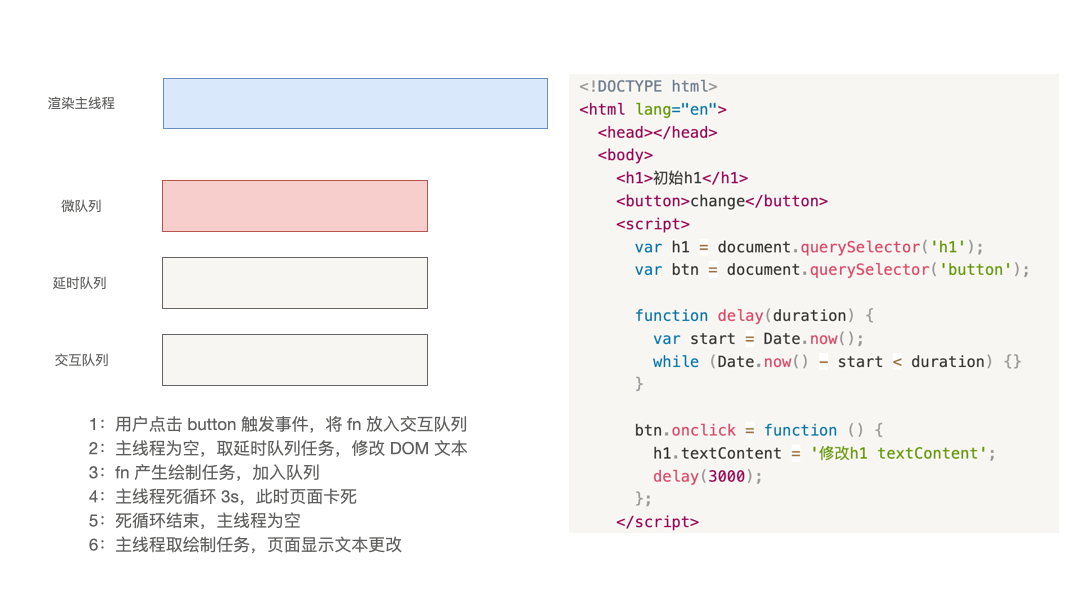
Task: Click the opening <script> tag line
Action: (652, 224)
